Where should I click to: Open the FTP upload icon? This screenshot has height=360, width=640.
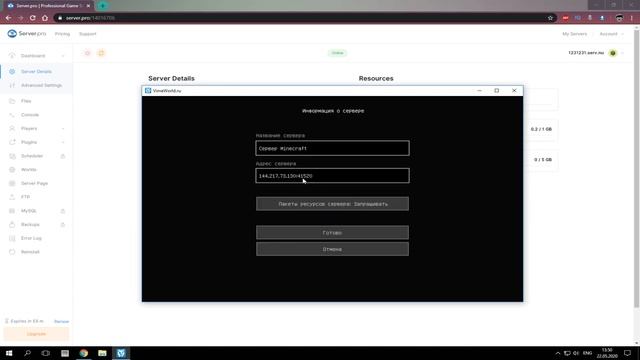(x=12, y=197)
